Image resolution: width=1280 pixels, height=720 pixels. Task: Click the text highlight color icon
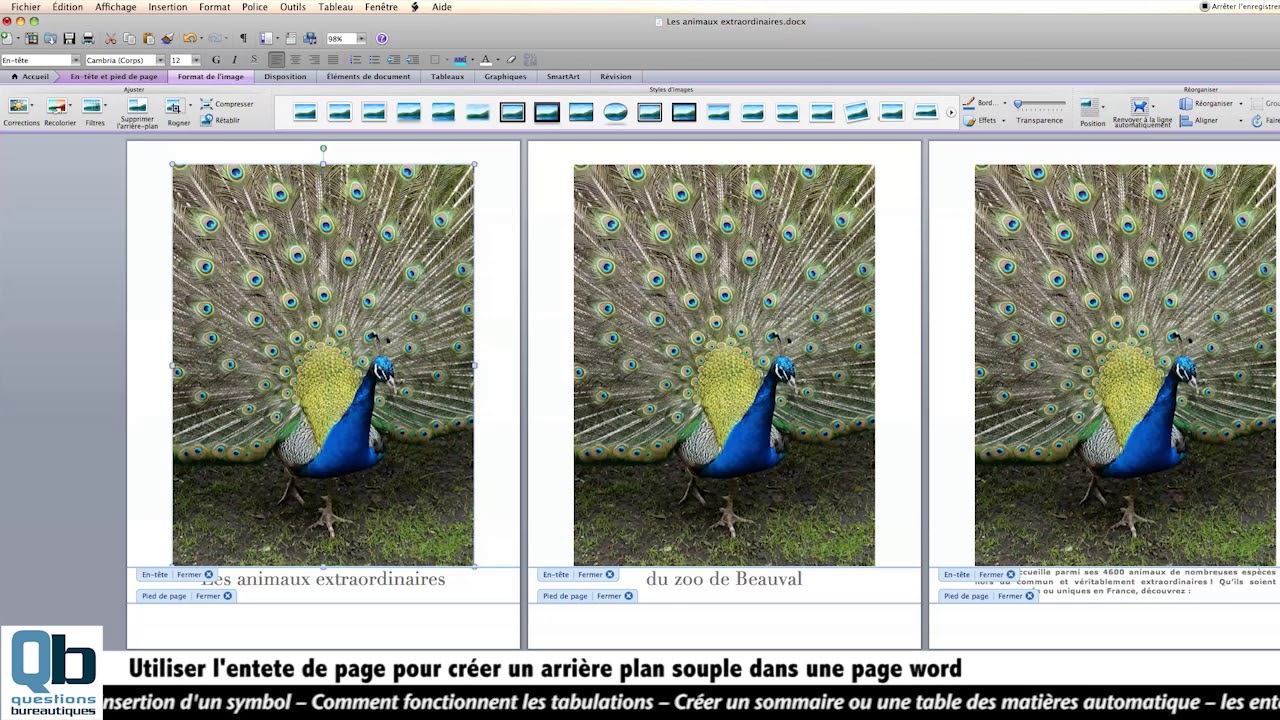click(x=460, y=60)
